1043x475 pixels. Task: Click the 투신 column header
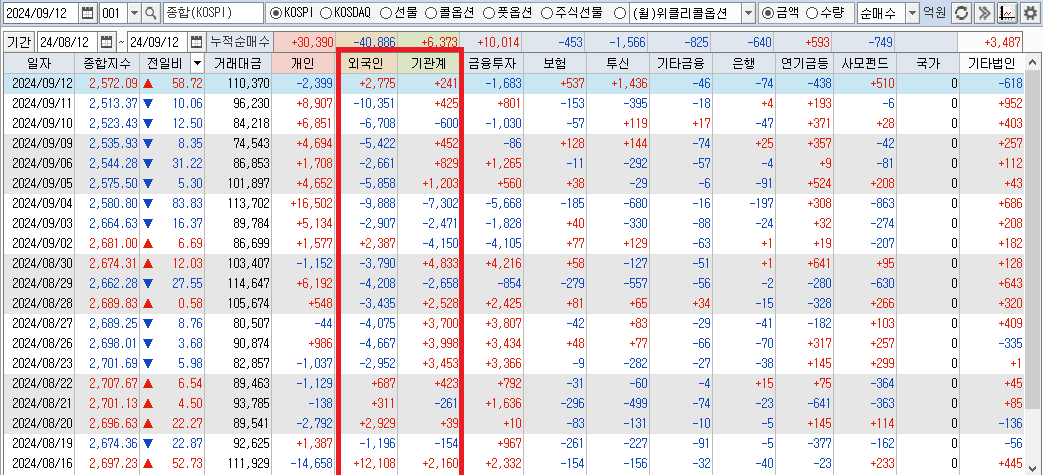click(617, 64)
